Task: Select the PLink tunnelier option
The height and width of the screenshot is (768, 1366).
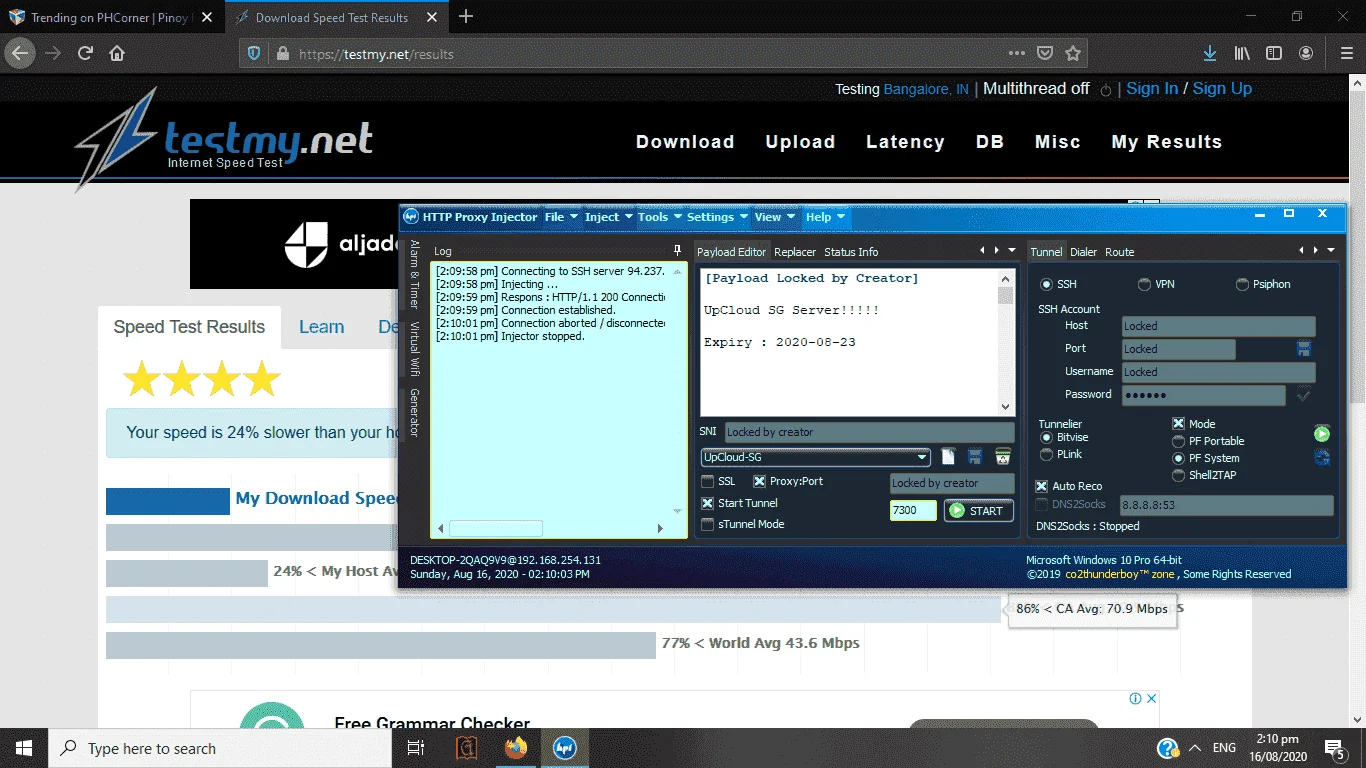Action: [1047, 454]
